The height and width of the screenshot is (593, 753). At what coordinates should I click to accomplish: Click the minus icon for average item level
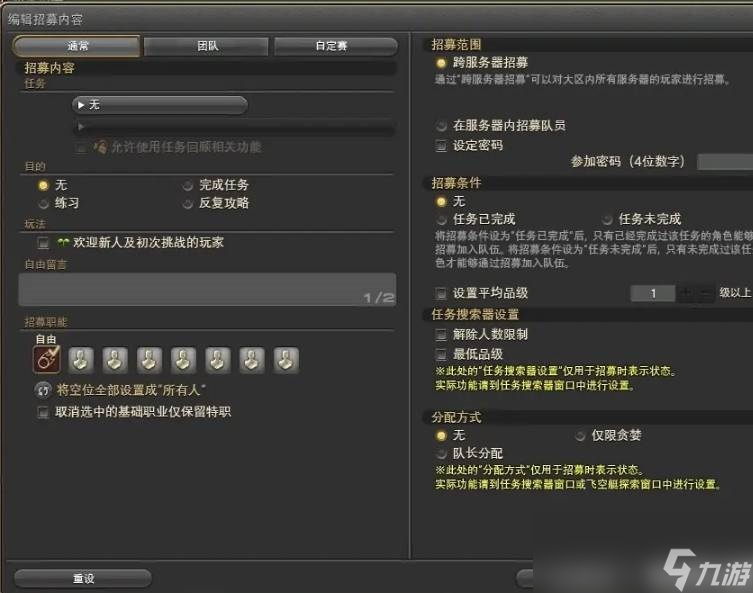coord(707,294)
